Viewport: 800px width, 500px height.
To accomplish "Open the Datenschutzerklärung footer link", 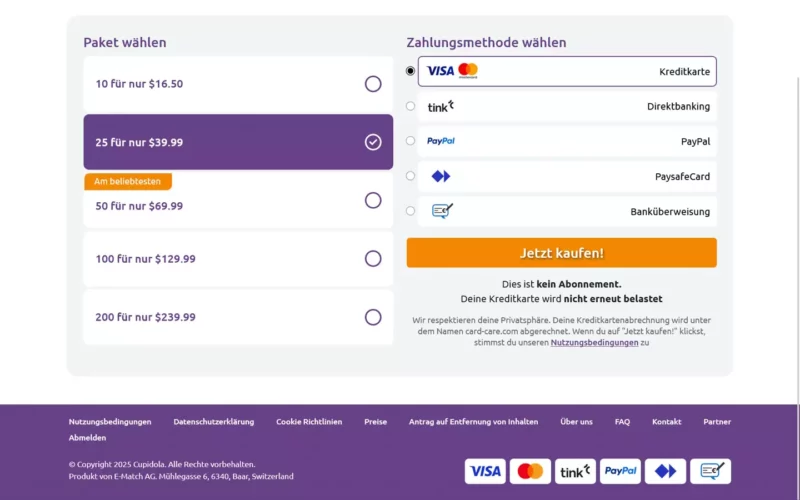I will tap(214, 421).
